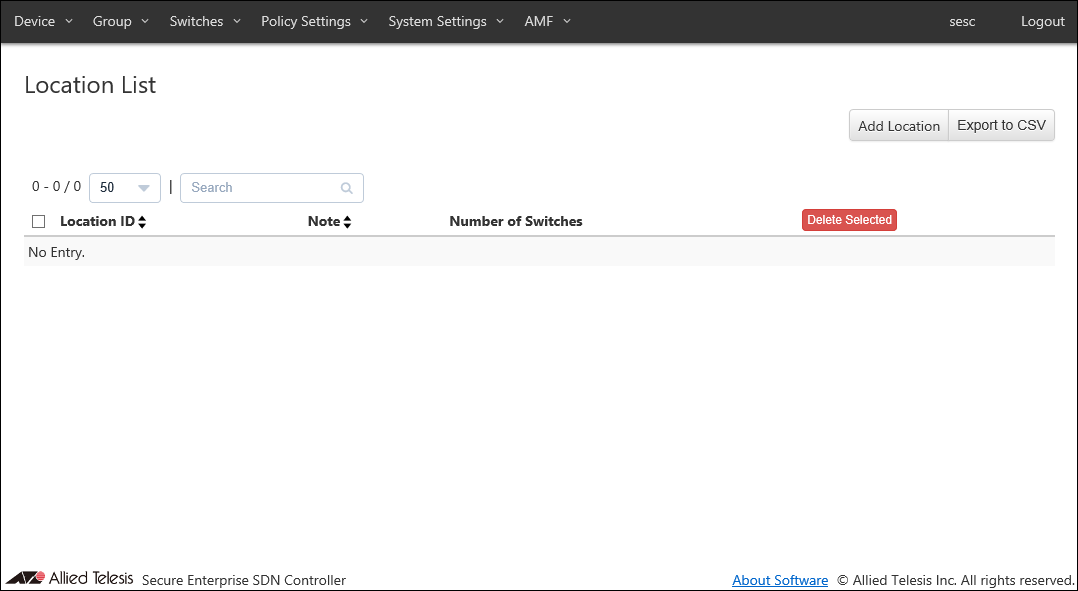Click the sesc username
Image resolution: width=1078 pixels, height=591 pixels.
coord(962,21)
